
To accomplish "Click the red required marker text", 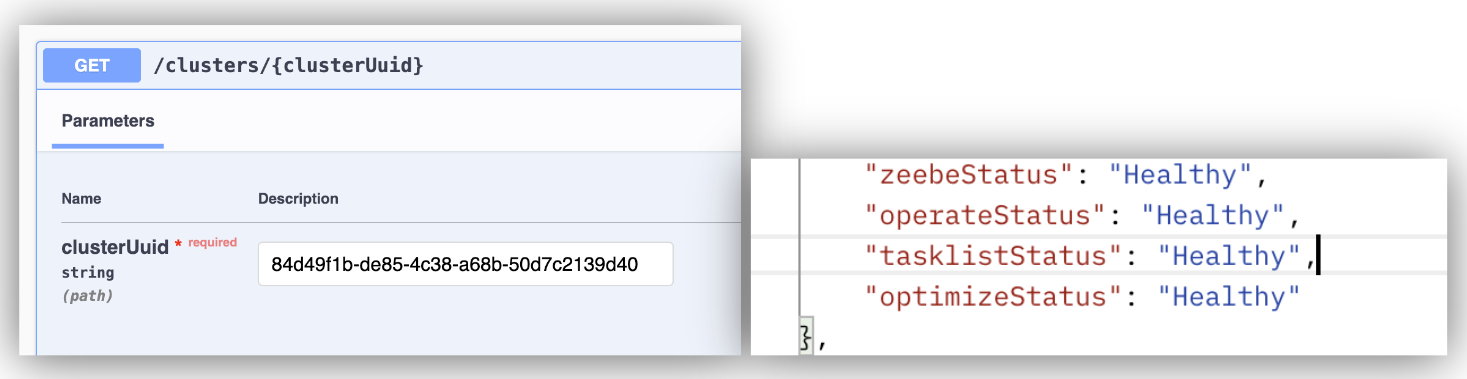I will click(212, 242).
